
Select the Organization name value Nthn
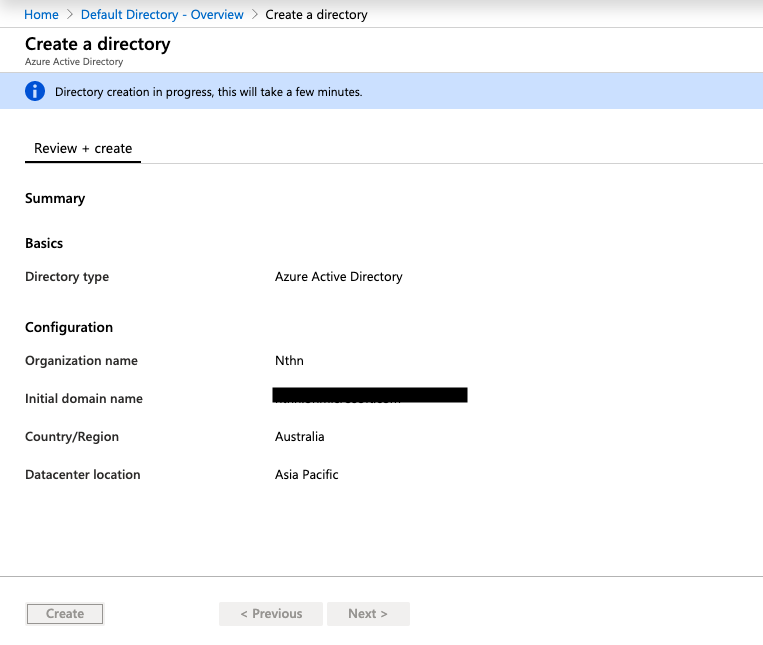click(290, 361)
